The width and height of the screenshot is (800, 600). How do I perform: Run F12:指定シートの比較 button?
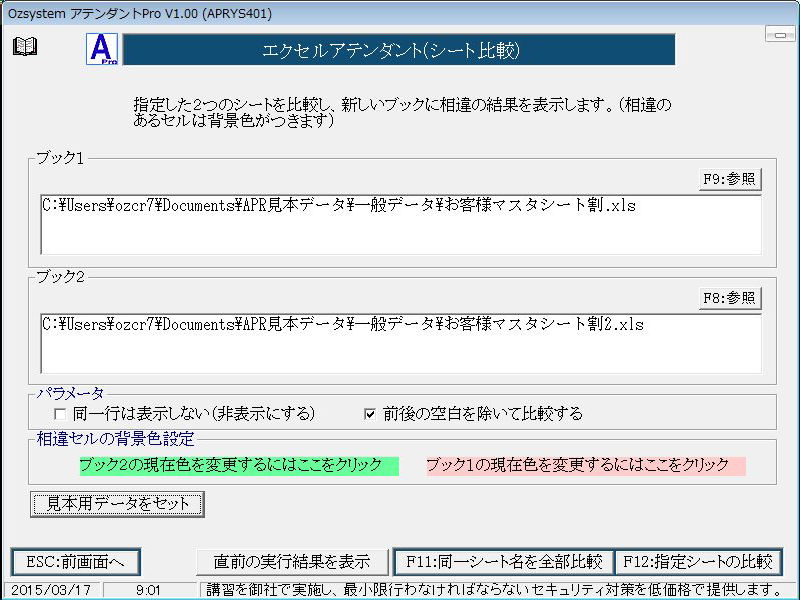point(698,562)
